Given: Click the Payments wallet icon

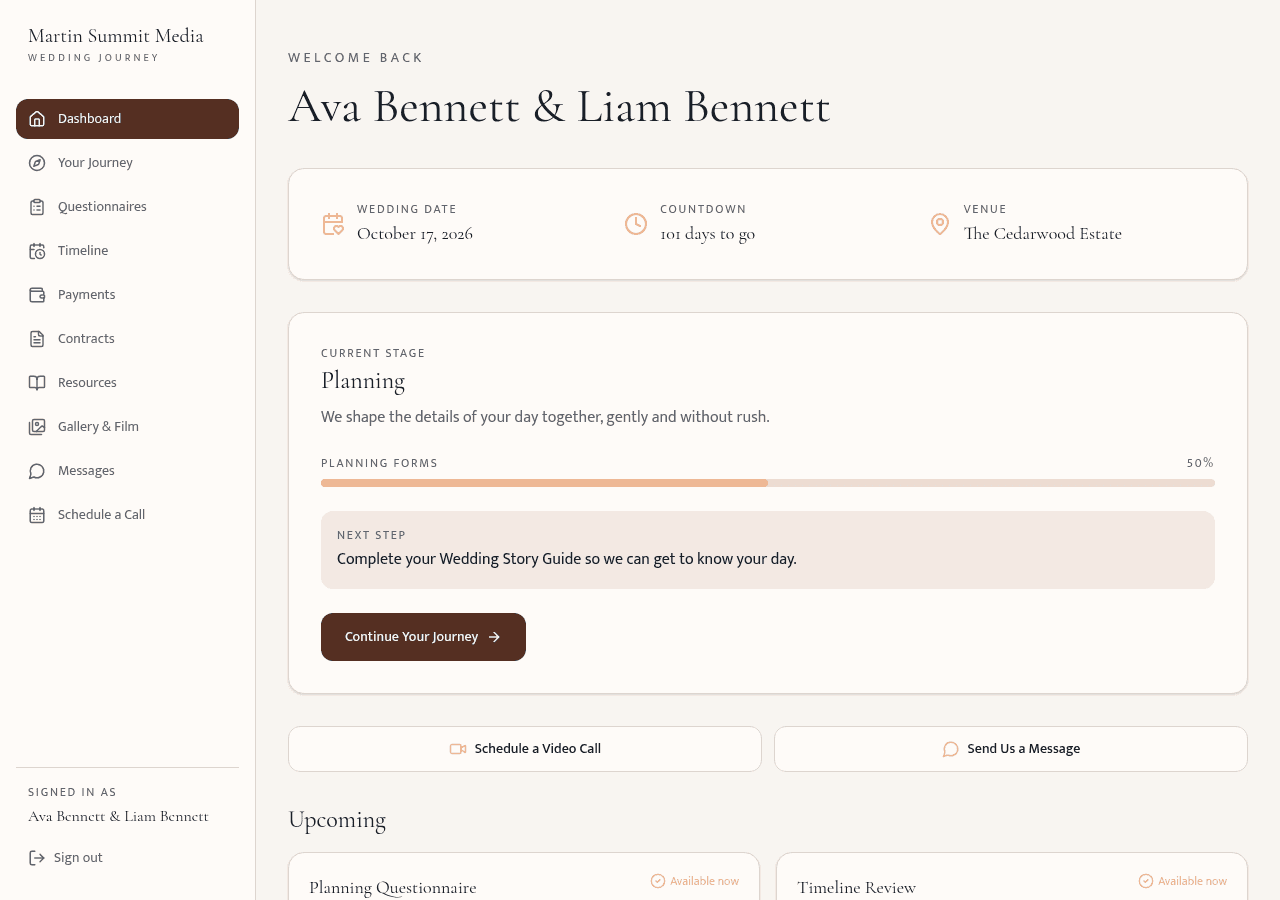Looking at the screenshot, I should 37,295.
